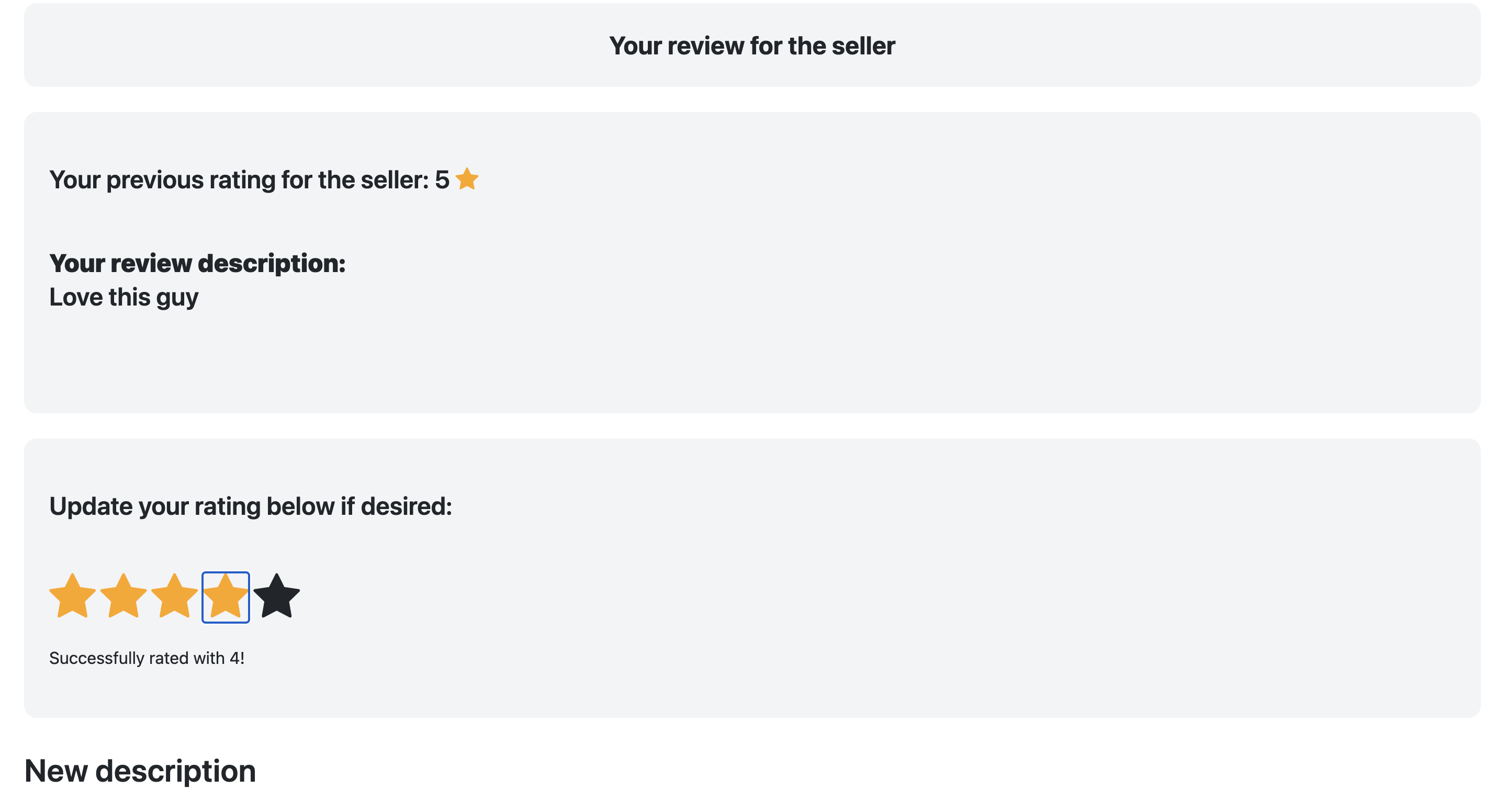Viewport: 1506px width, 812px height.
Task: Select "Your previous rating for the seller" text
Action: (239, 180)
